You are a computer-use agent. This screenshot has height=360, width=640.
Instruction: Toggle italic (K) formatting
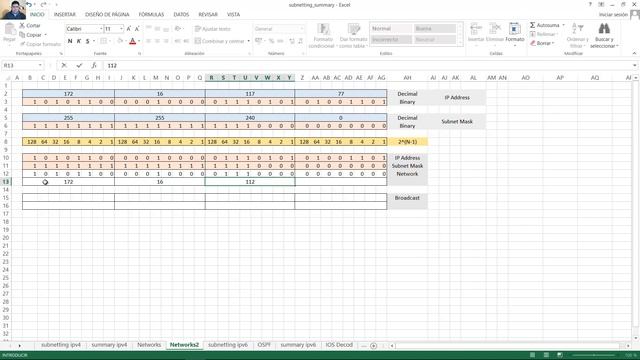click(79, 41)
